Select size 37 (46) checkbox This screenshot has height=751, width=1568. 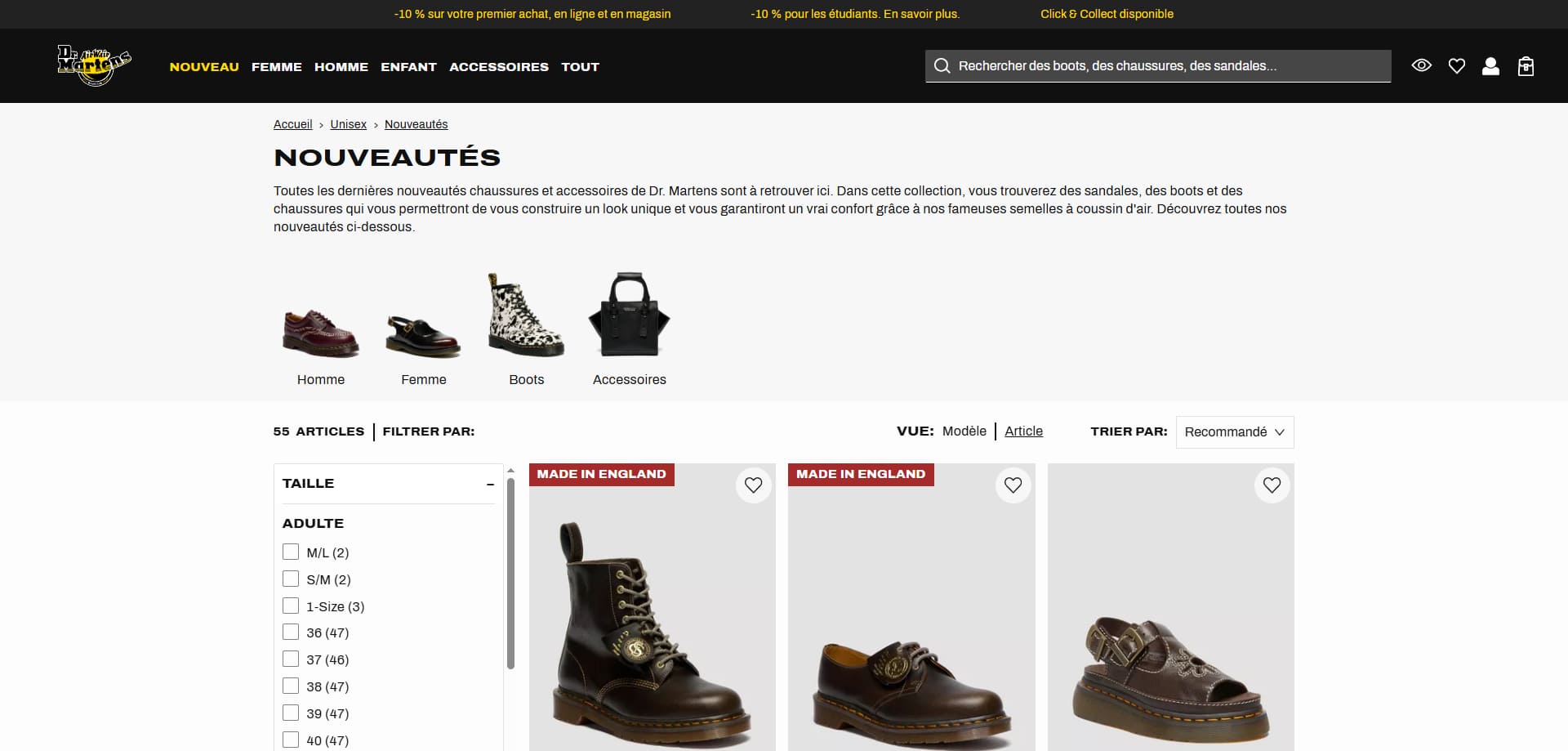click(x=291, y=659)
